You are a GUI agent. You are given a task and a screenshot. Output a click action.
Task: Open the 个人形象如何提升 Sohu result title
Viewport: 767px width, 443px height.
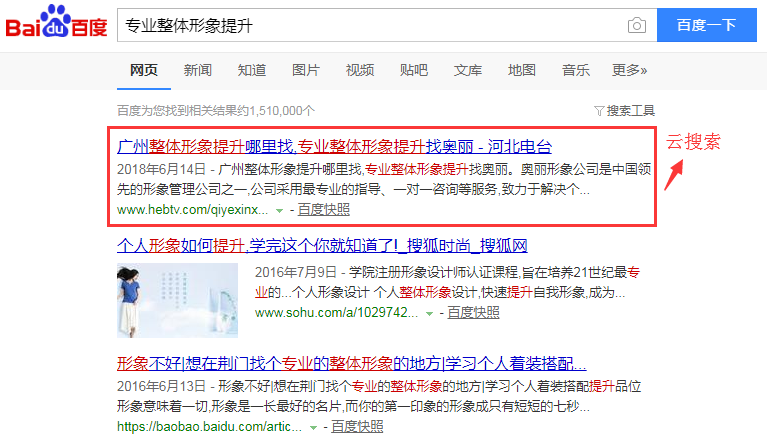[322, 245]
